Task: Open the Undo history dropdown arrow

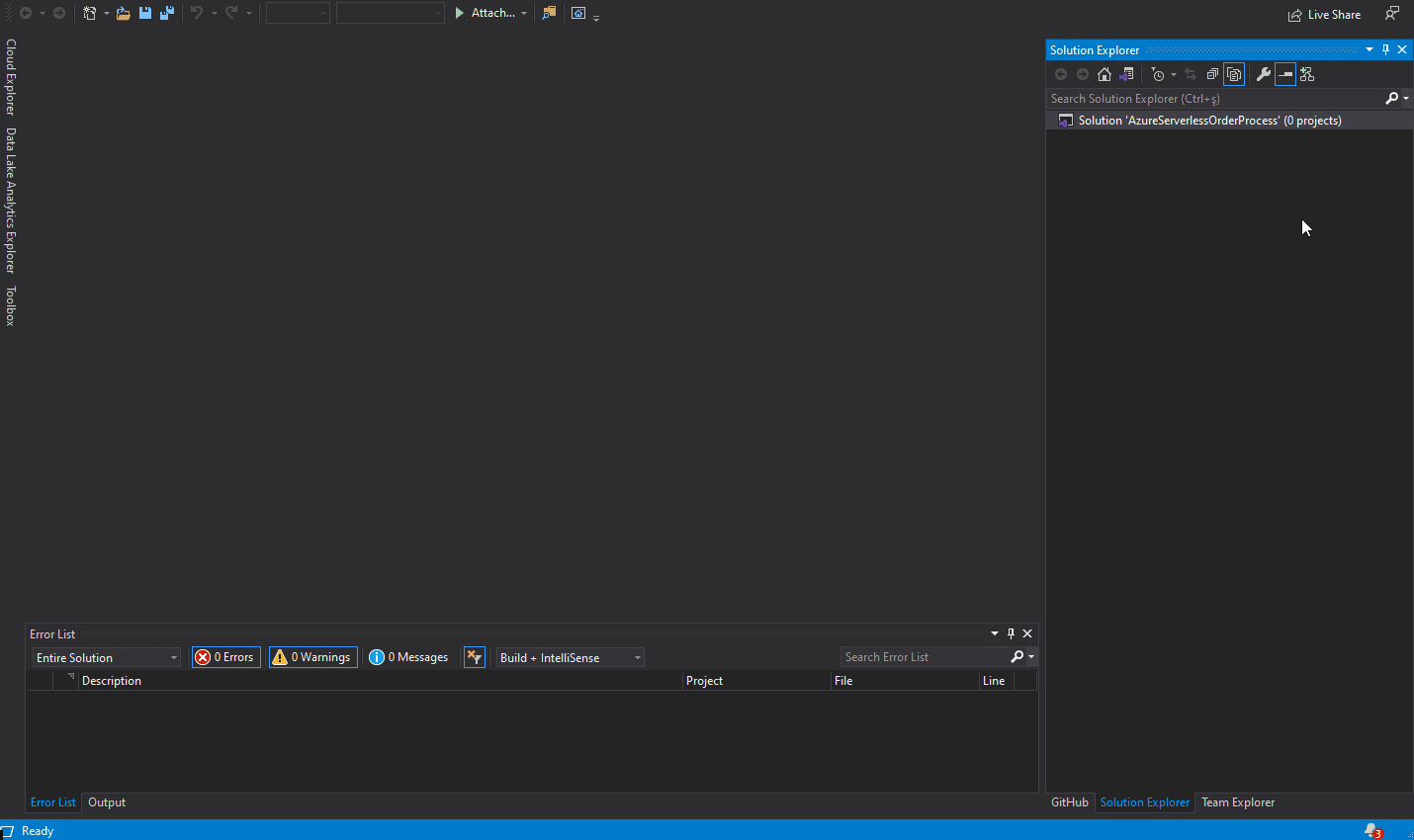Action: (x=214, y=13)
